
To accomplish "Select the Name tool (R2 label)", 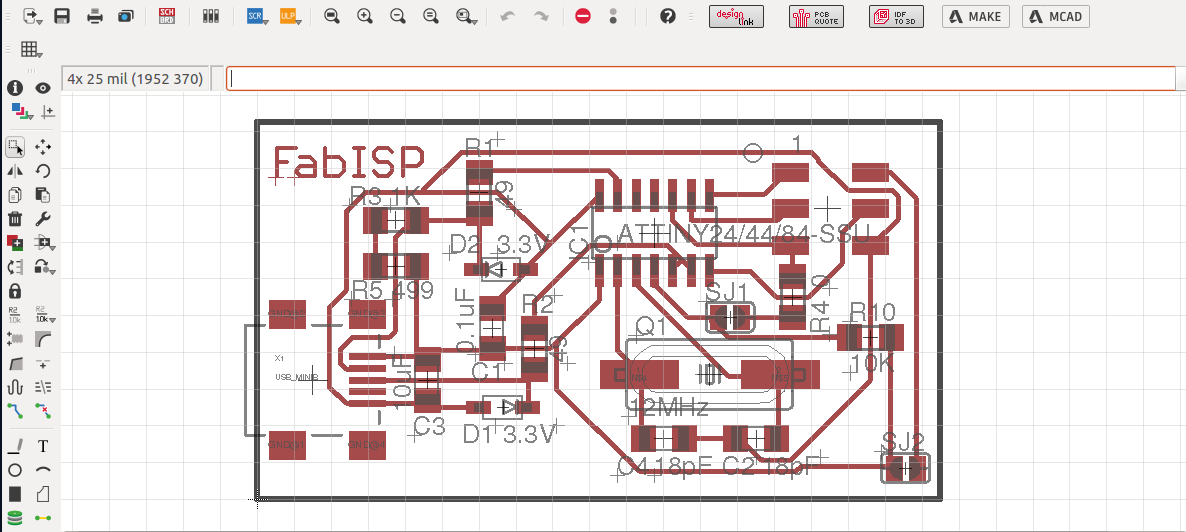I will pos(14,315).
